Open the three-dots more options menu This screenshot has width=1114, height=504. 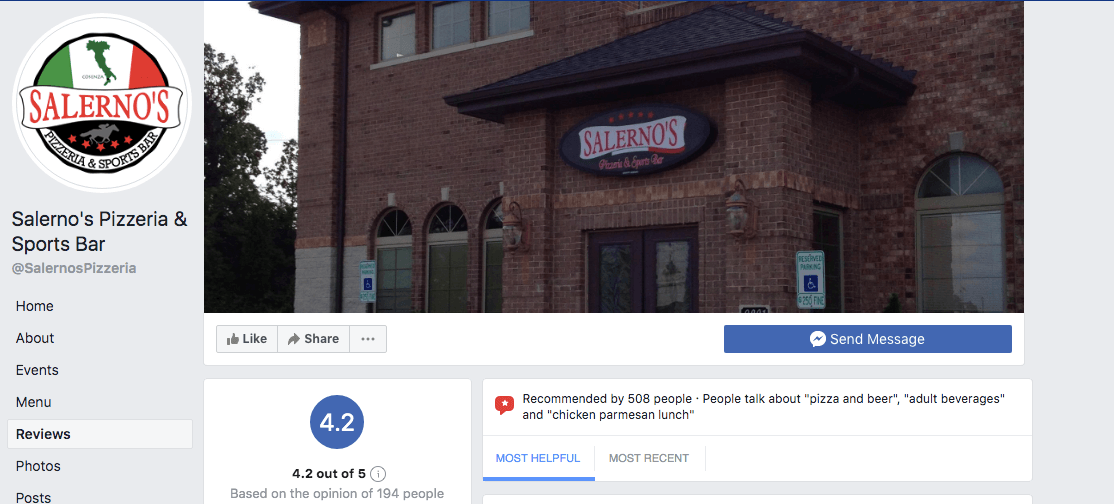(x=368, y=339)
